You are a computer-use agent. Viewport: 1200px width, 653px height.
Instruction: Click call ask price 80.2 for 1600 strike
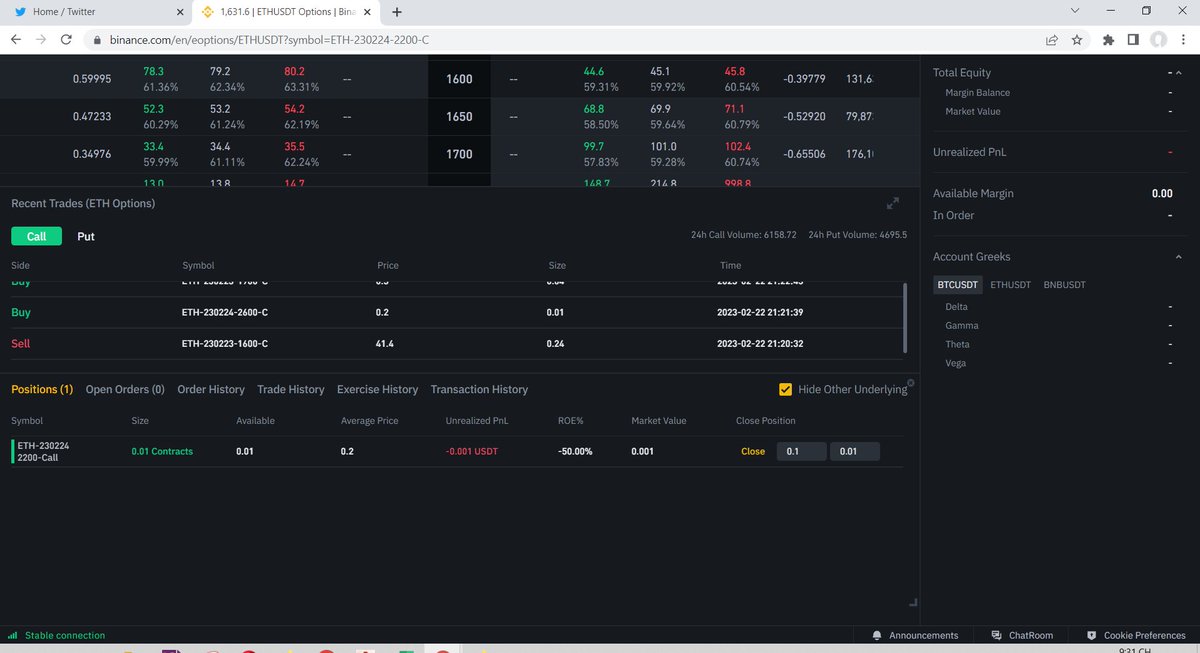(x=294, y=72)
